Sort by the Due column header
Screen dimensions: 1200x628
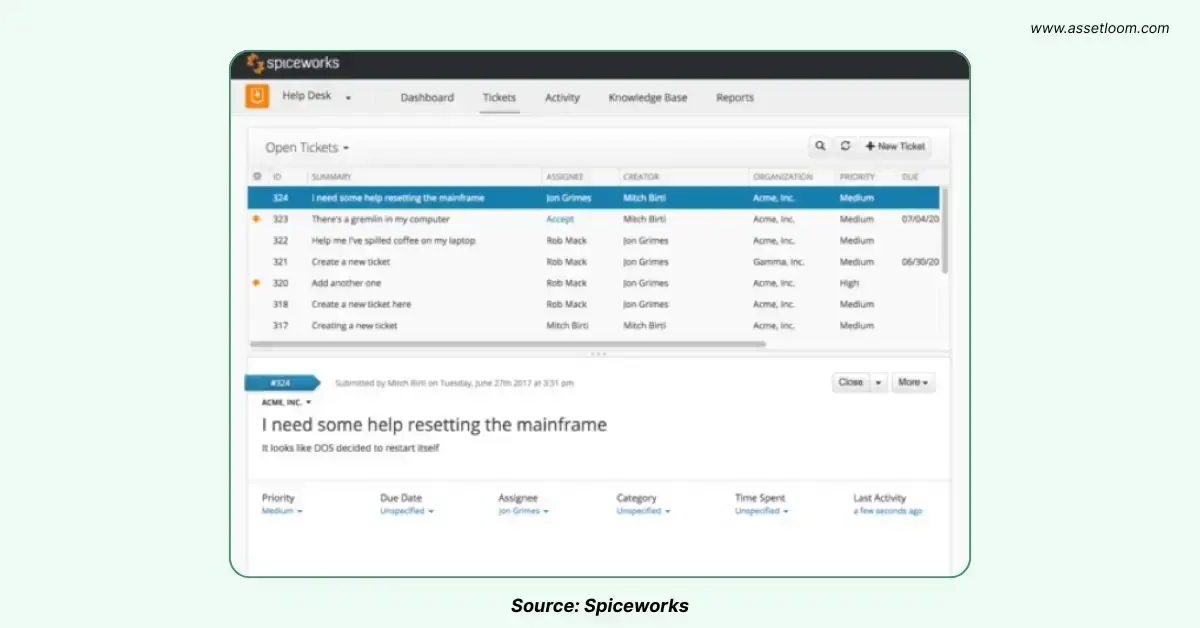910,177
